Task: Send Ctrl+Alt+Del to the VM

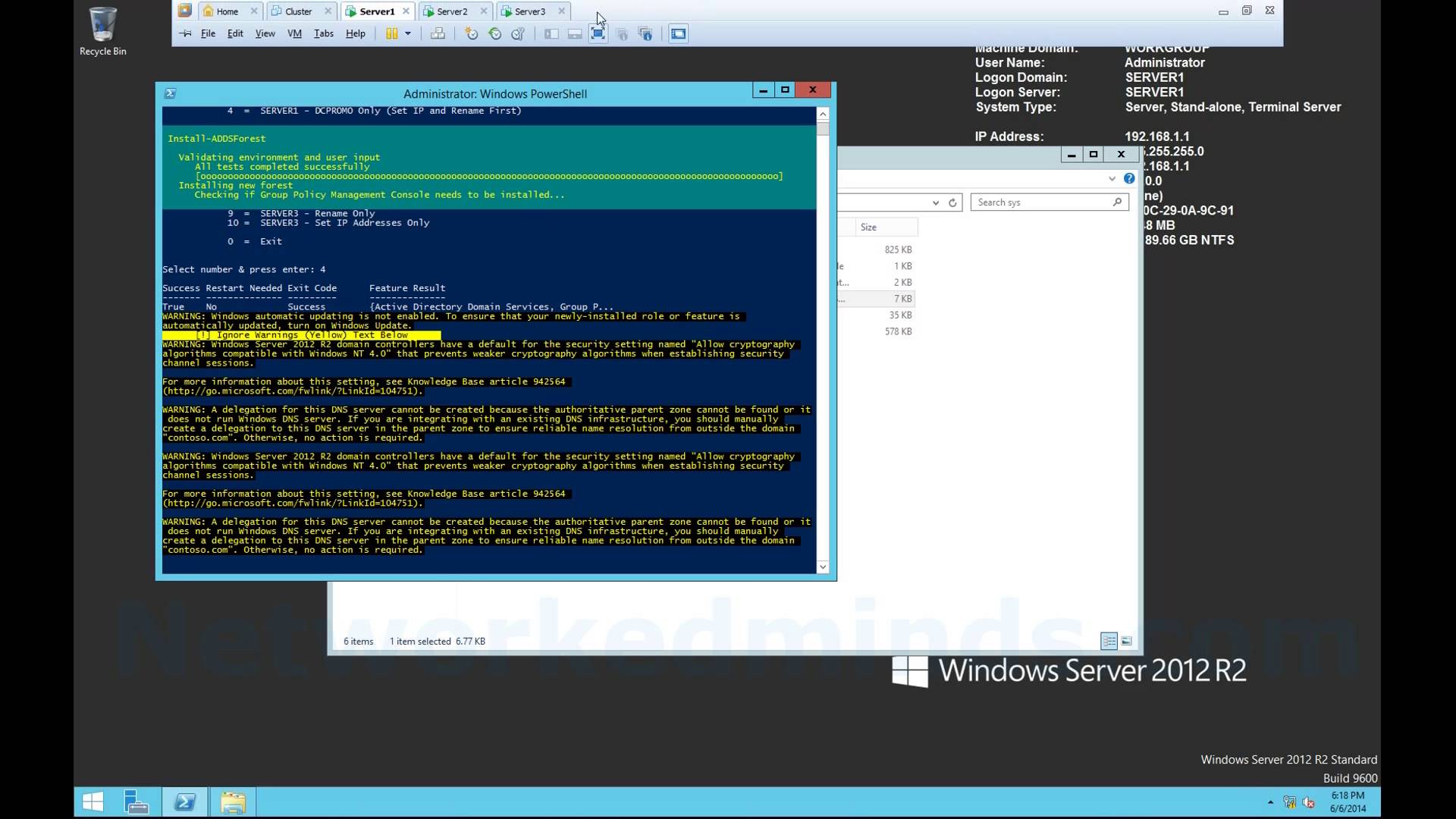Action: coord(438,33)
